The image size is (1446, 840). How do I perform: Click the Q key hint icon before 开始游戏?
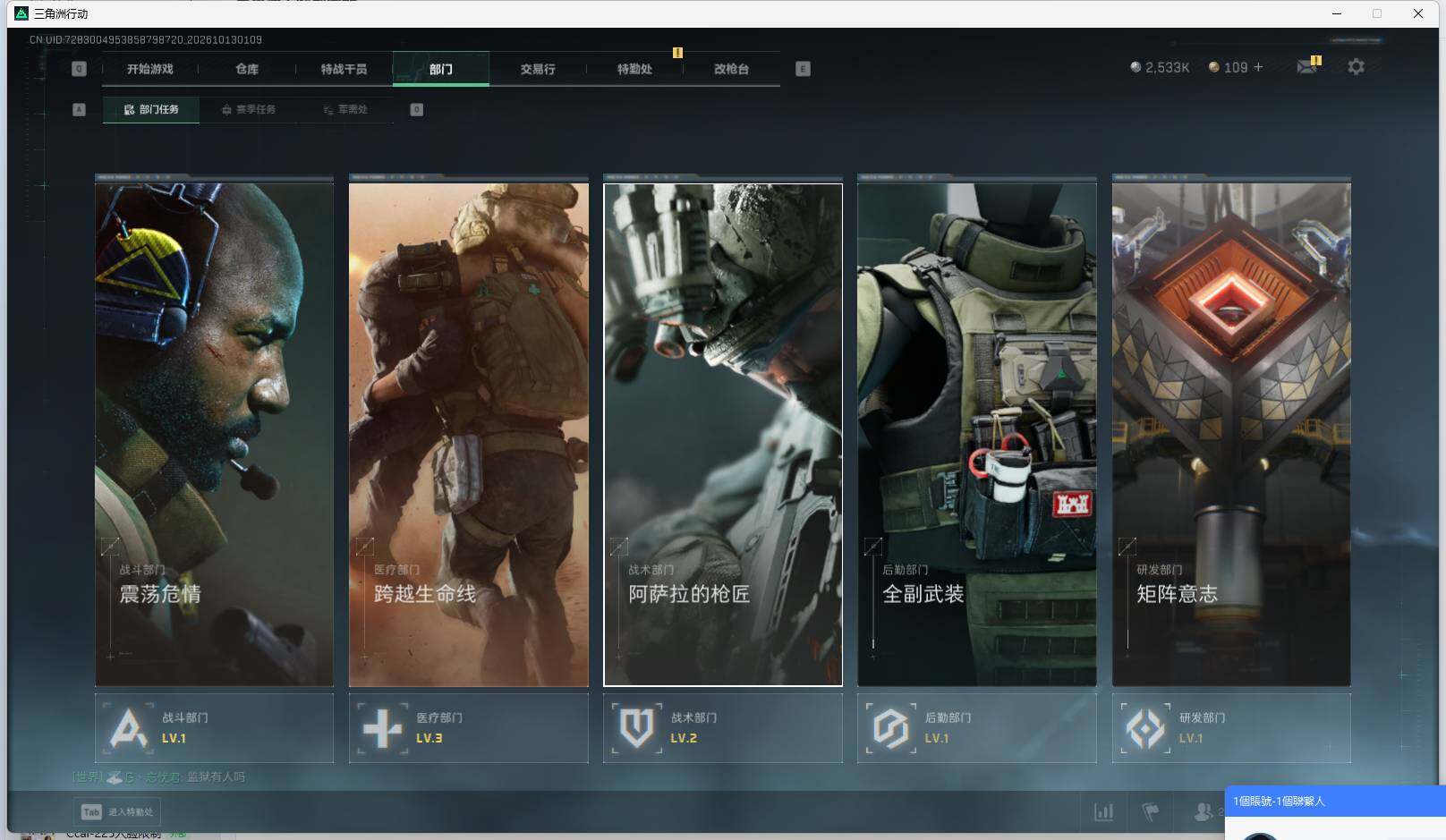pos(79,69)
